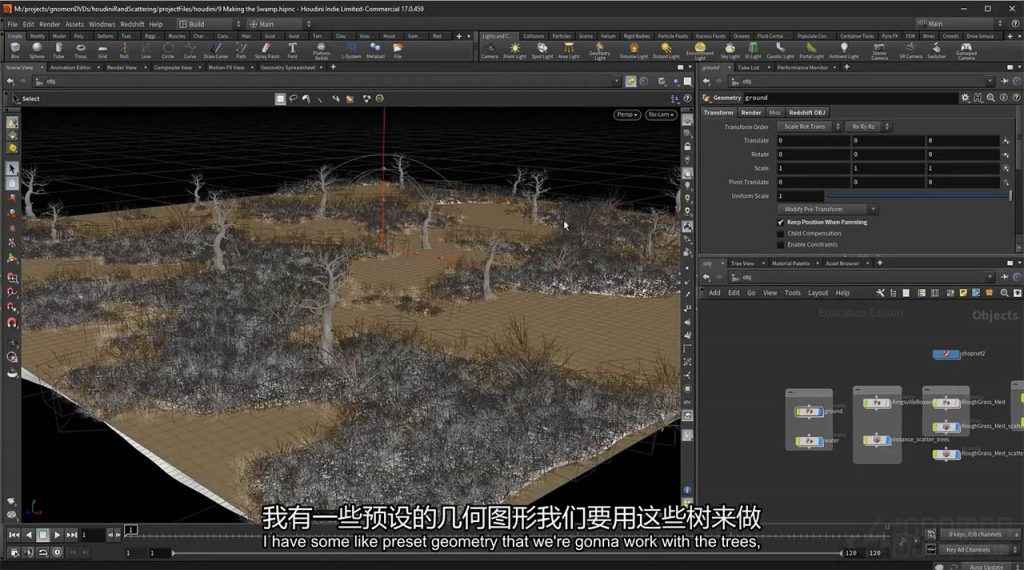The width and height of the screenshot is (1024, 570).
Task: Select the Draw Curve shelf tool
Action: [216, 50]
